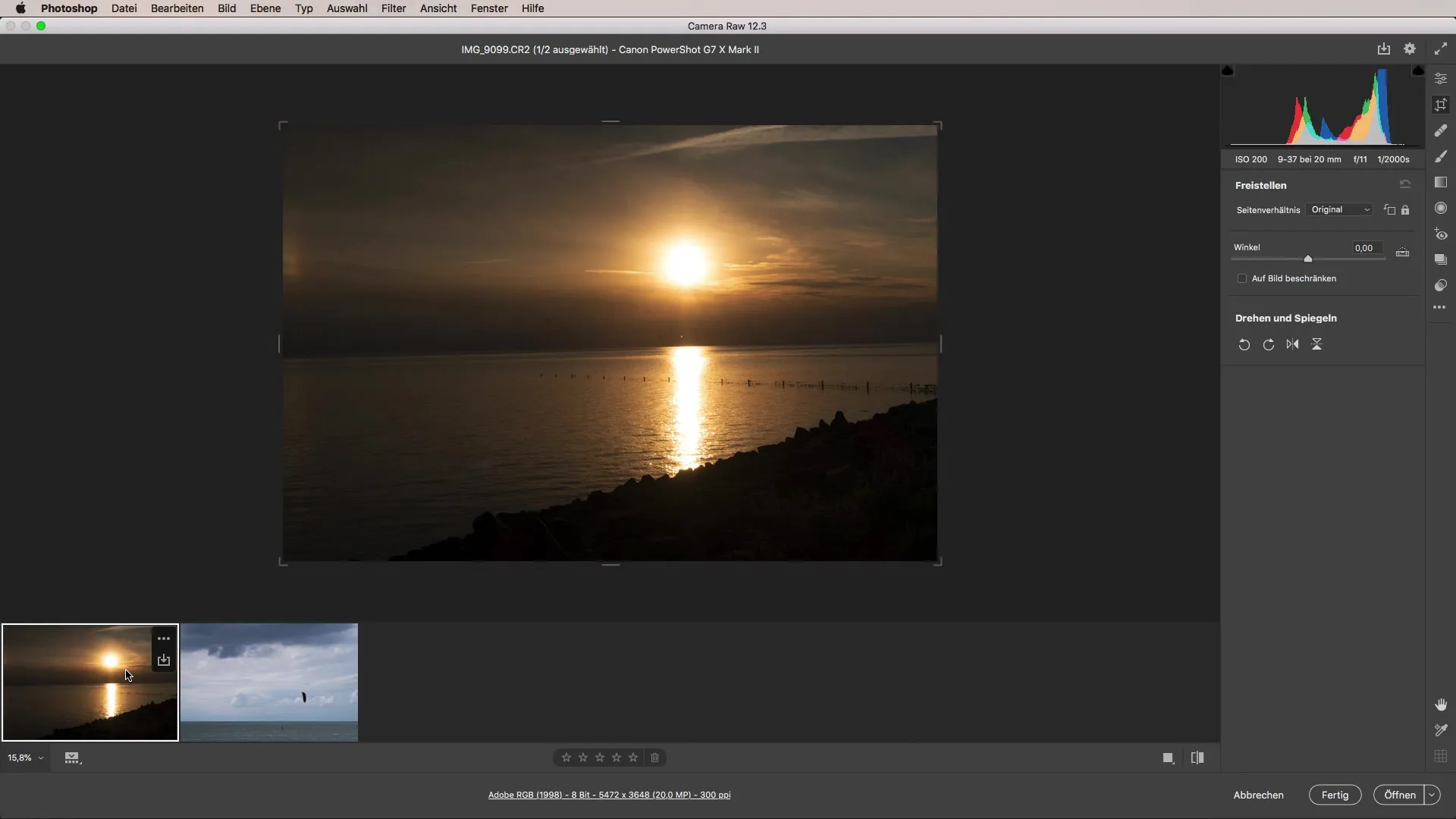The width and height of the screenshot is (1456, 819).
Task: Toggle shadow clipping warning in histogram
Action: (1228, 71)
